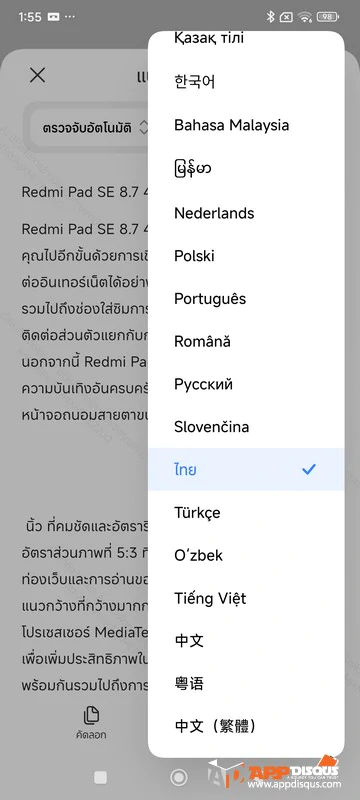Screen dimensions: 360x800
Task: Choose the Burmese မြန်မာ language entry
Action: click(x=246, y=169)
